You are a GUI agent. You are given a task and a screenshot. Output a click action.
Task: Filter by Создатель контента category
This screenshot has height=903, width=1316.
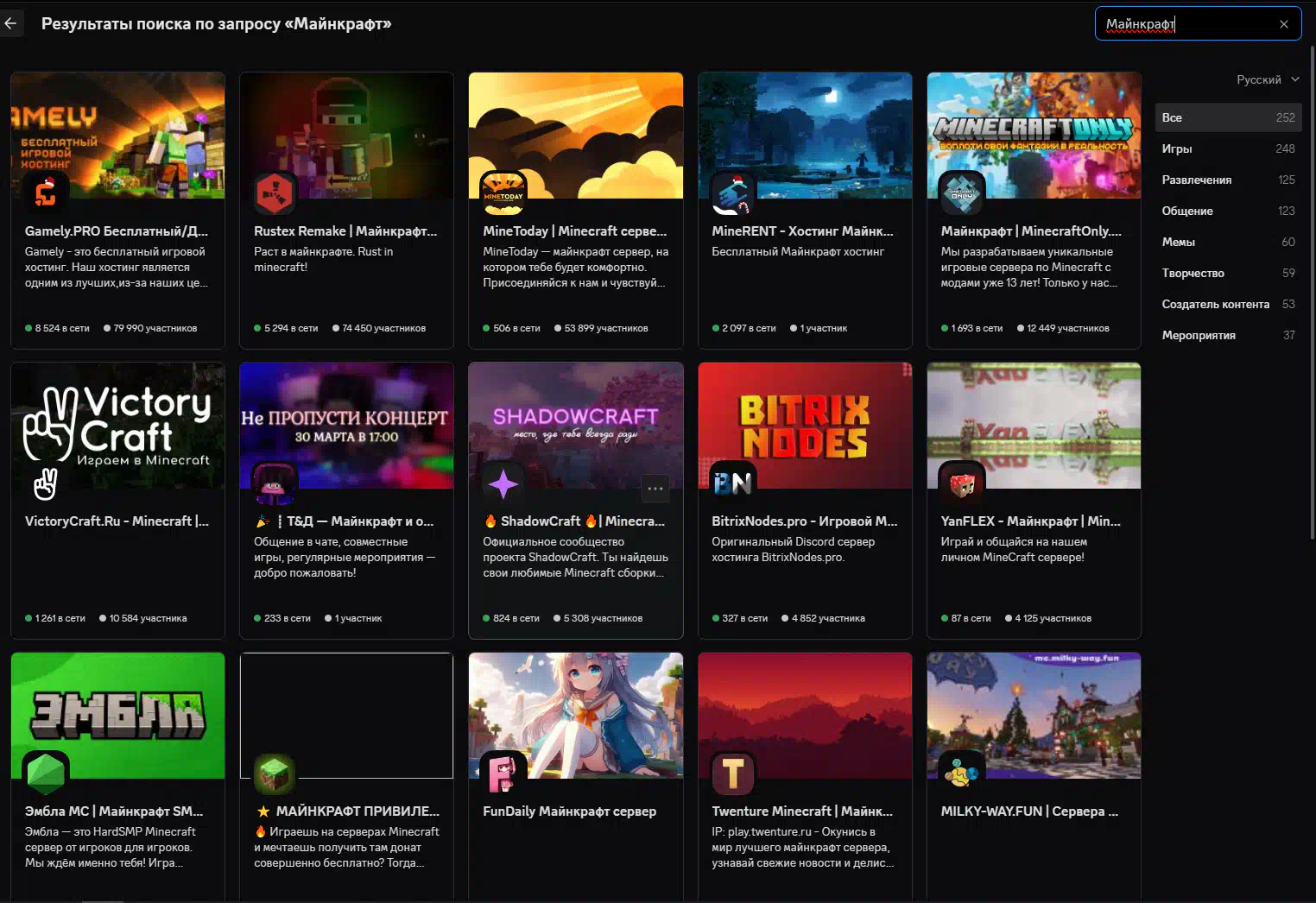click(x=1228, y=304)
